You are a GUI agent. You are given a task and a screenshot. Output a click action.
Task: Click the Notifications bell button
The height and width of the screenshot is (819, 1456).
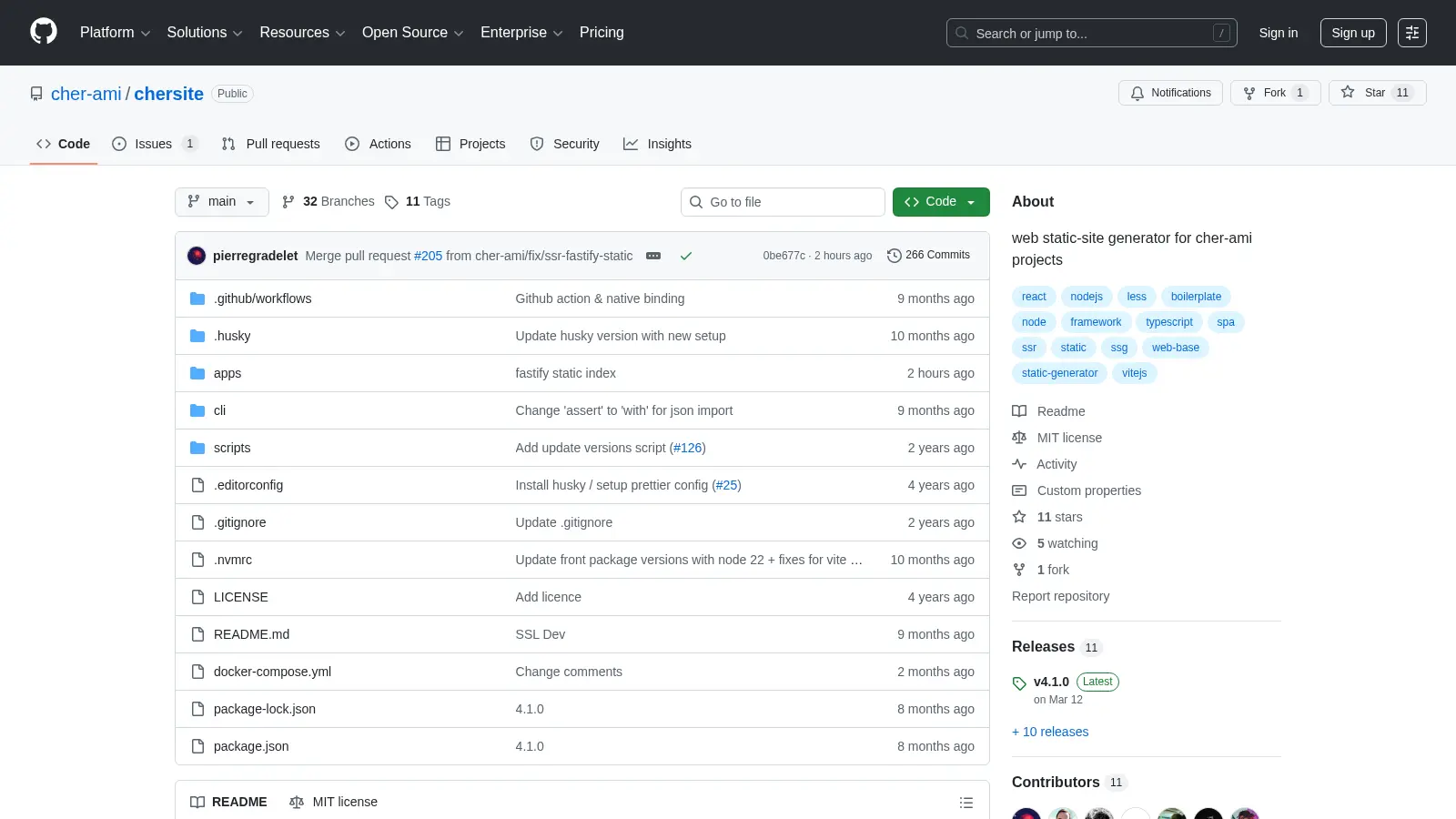tap(1170, 93)
